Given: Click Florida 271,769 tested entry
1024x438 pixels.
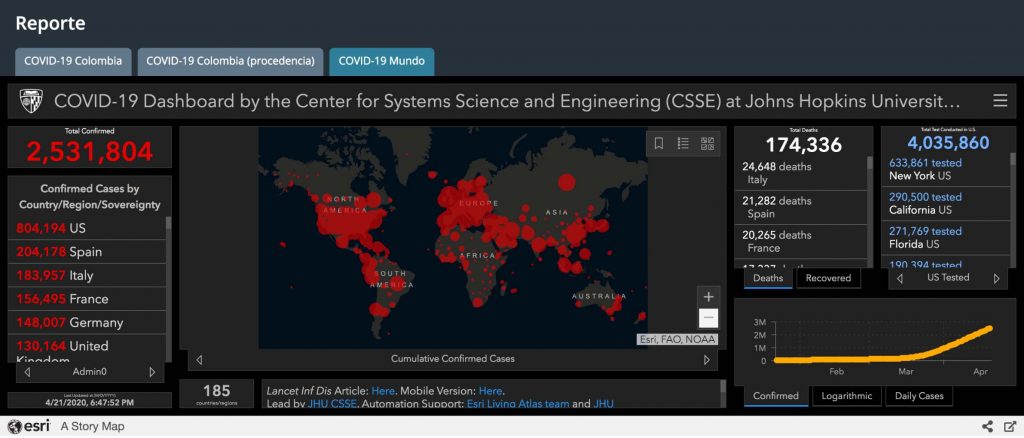Looking at the screenshot, I should pos(946,238).
